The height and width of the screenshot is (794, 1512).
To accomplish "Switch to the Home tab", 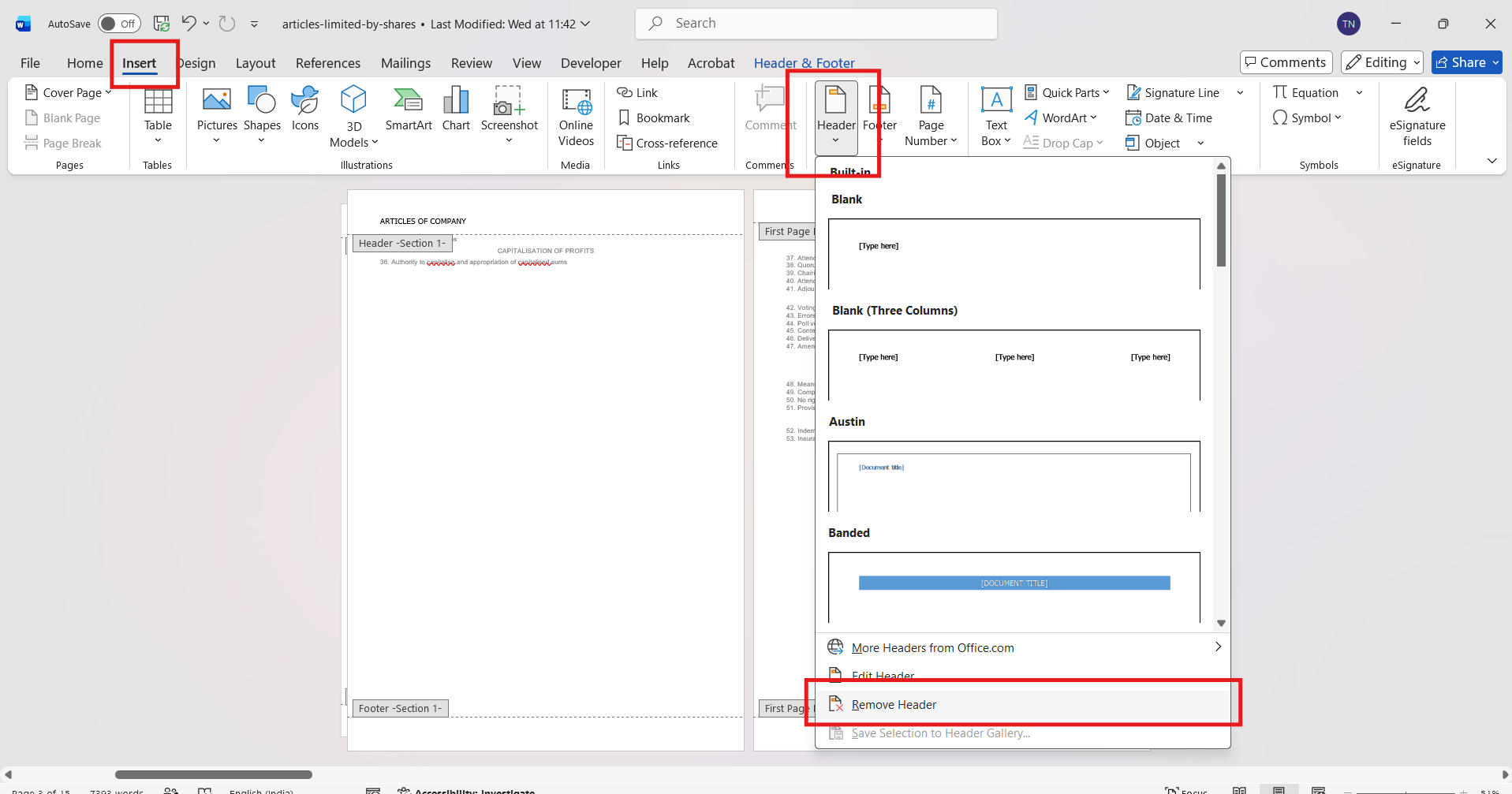I will 85,63.
